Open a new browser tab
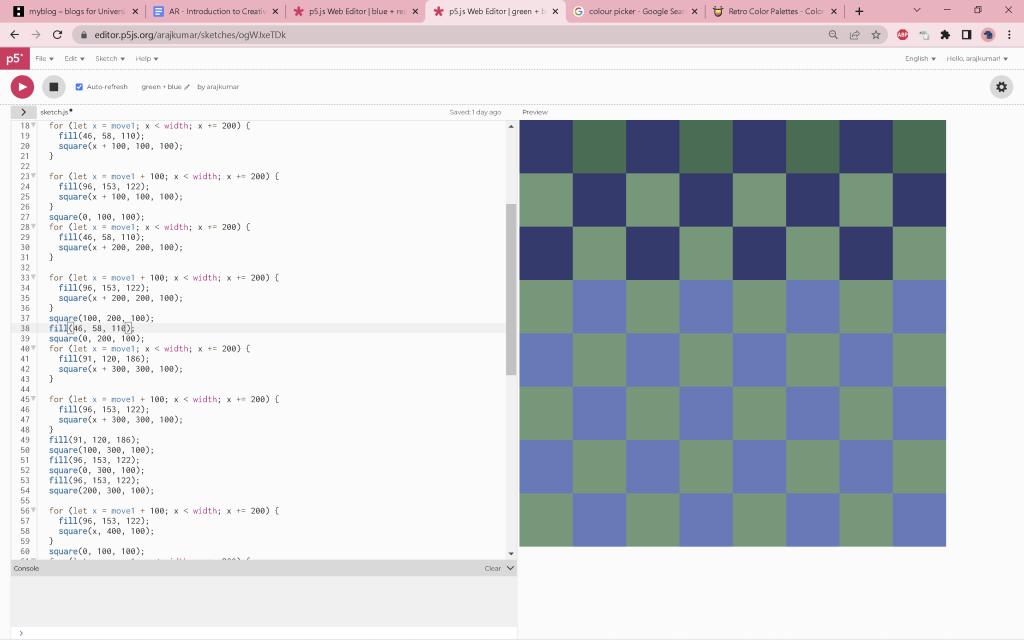The width and height of the screenshot is (1024, 640). [859, 11]
